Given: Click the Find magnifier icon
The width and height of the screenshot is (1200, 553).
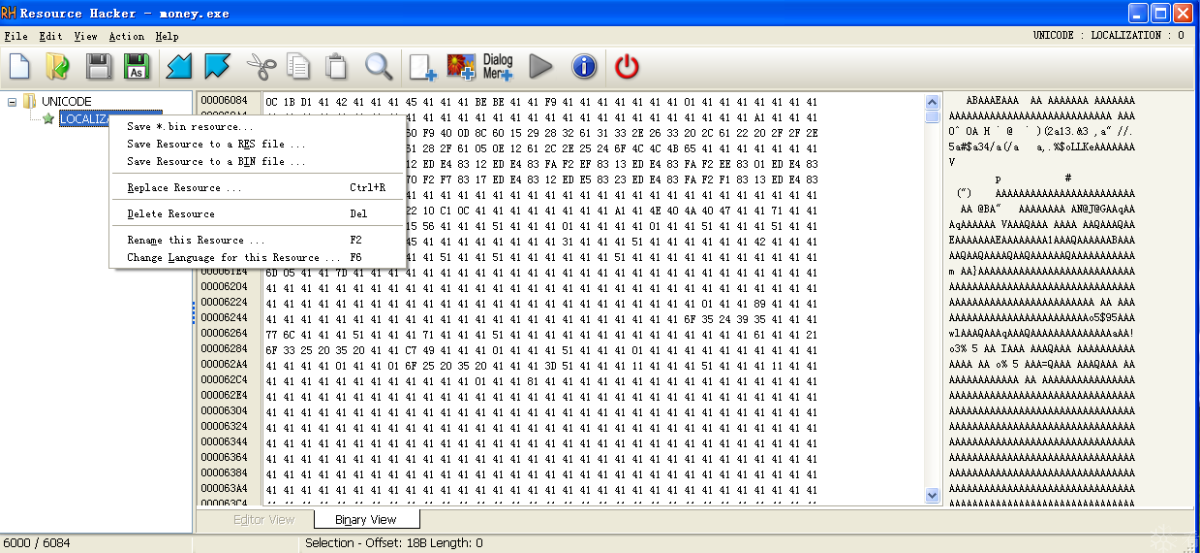Looking at the screenshot, I should coord(379,67).
